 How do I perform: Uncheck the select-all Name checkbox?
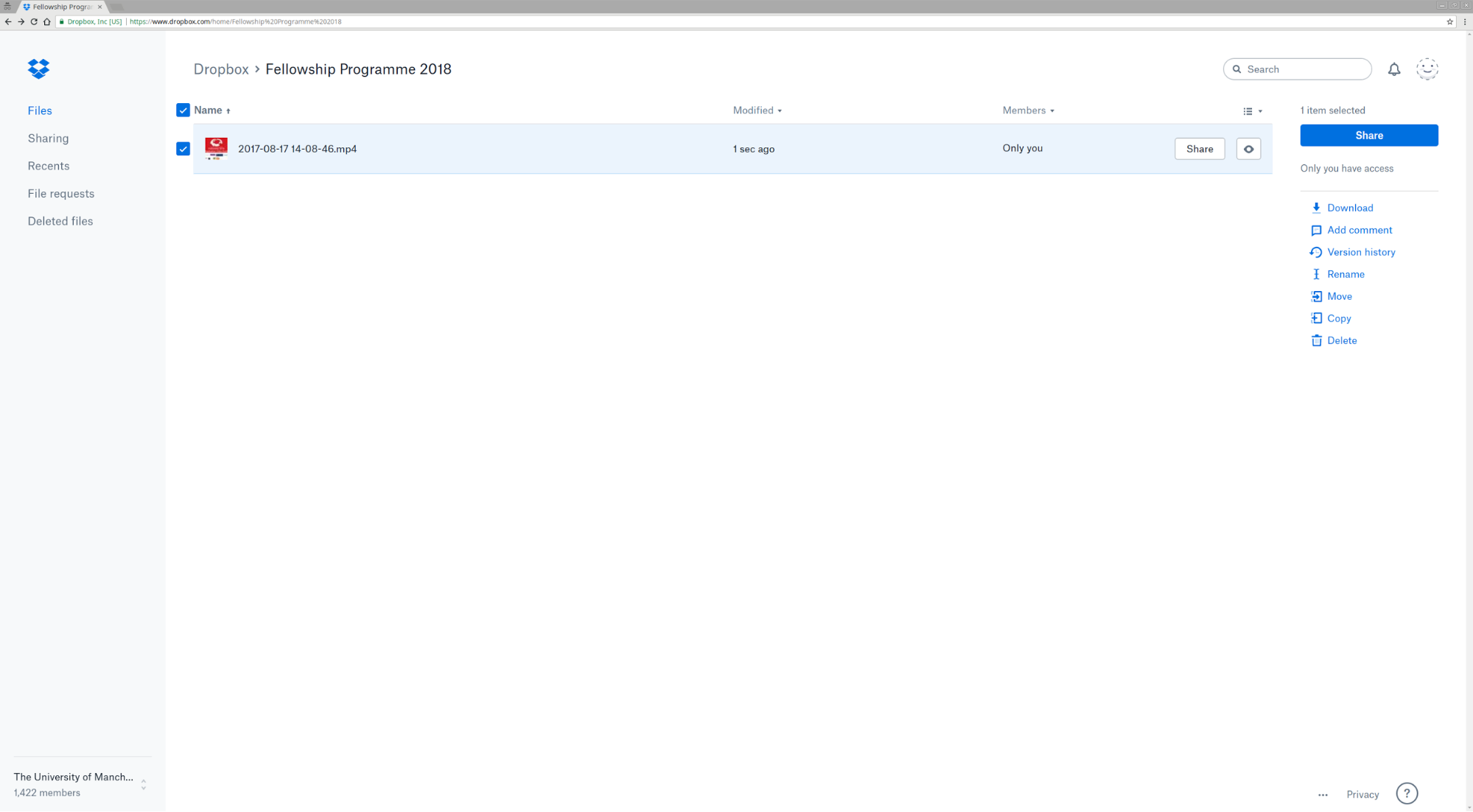183,111
